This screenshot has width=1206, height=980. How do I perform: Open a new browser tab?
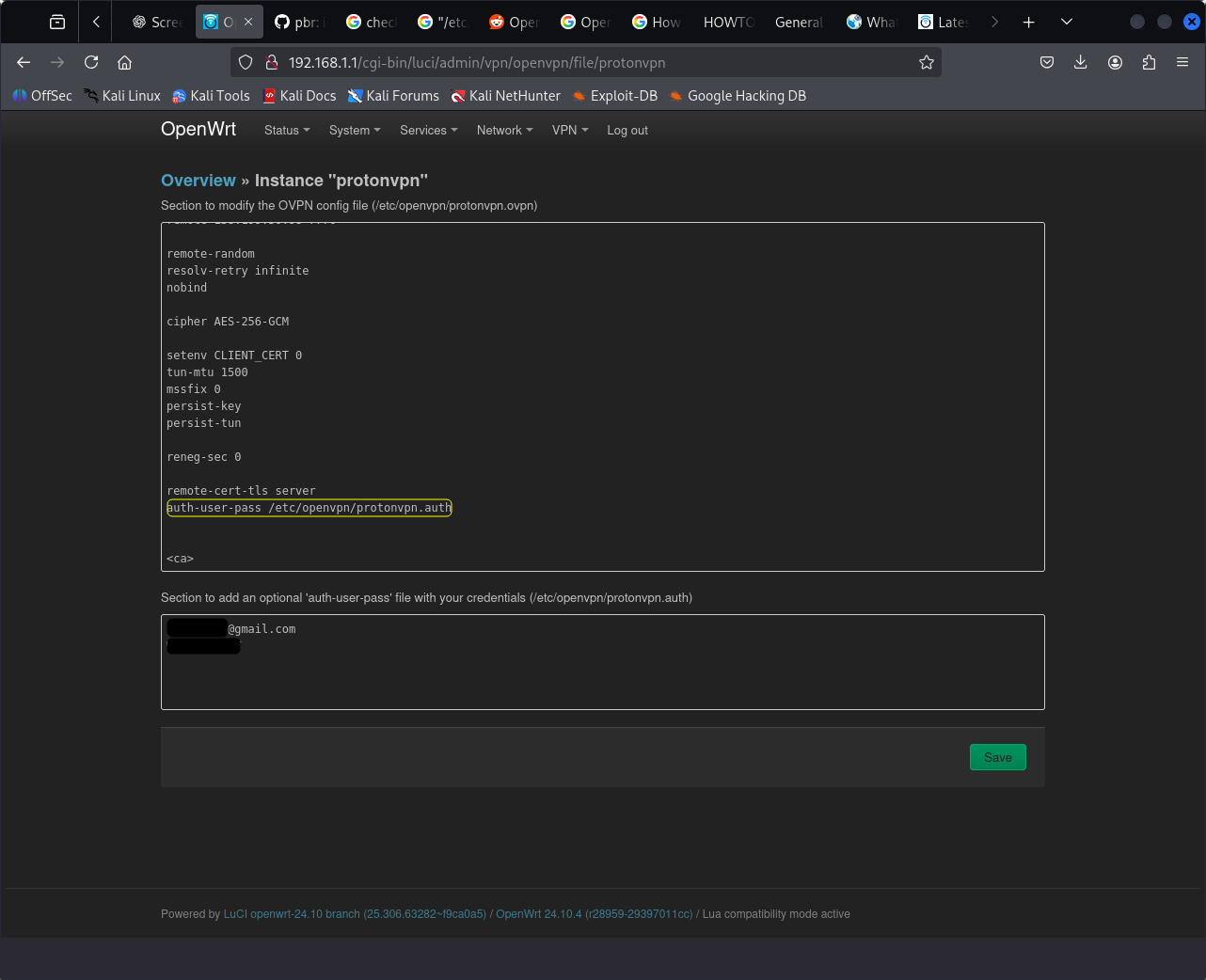coord(1028,22)
